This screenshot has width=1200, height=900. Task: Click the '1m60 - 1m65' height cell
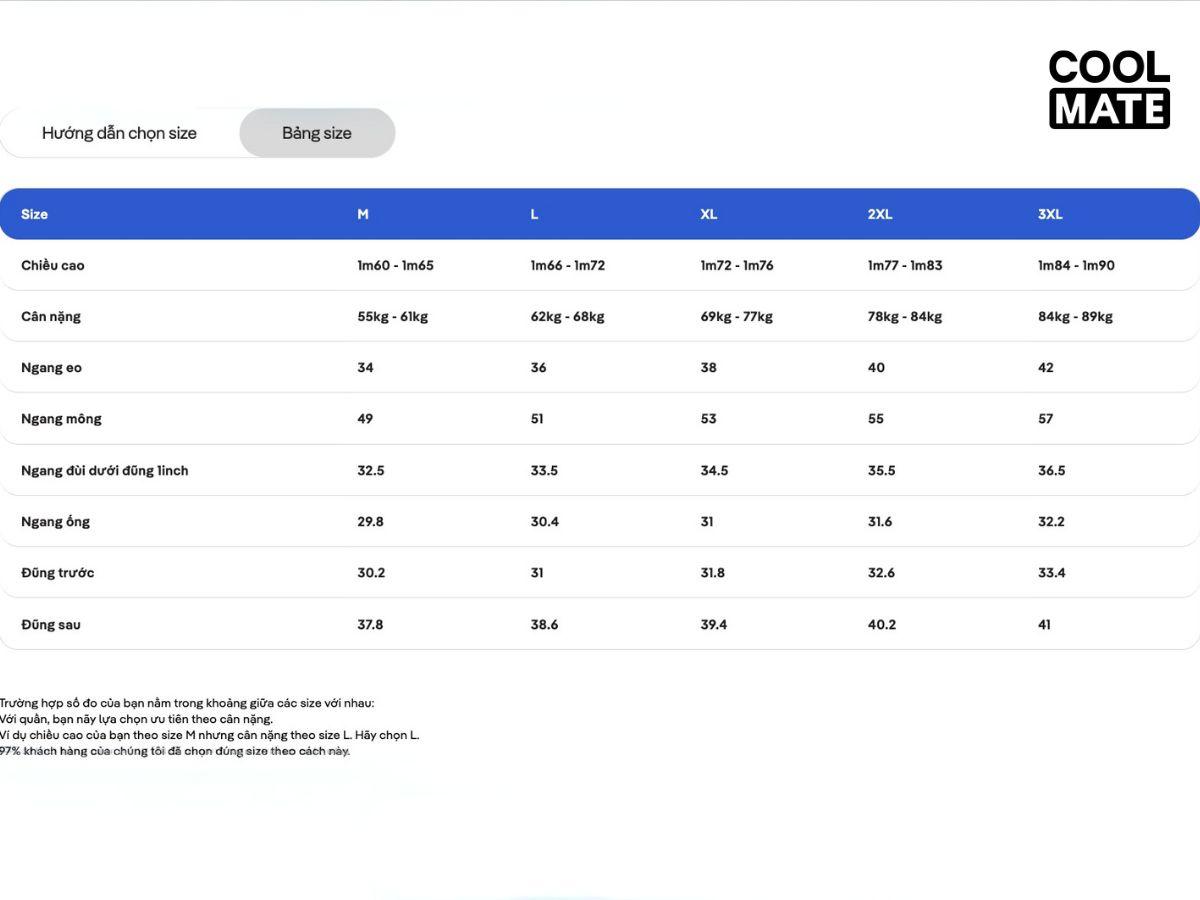pos(396,265)
